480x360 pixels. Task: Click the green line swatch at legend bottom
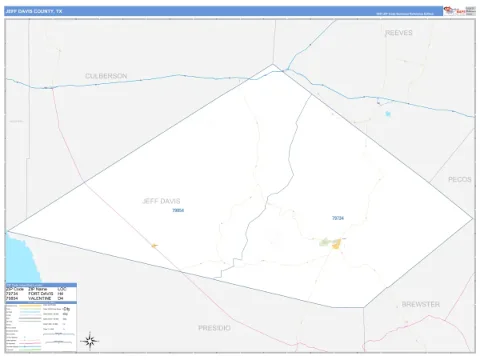coord(30,349)
